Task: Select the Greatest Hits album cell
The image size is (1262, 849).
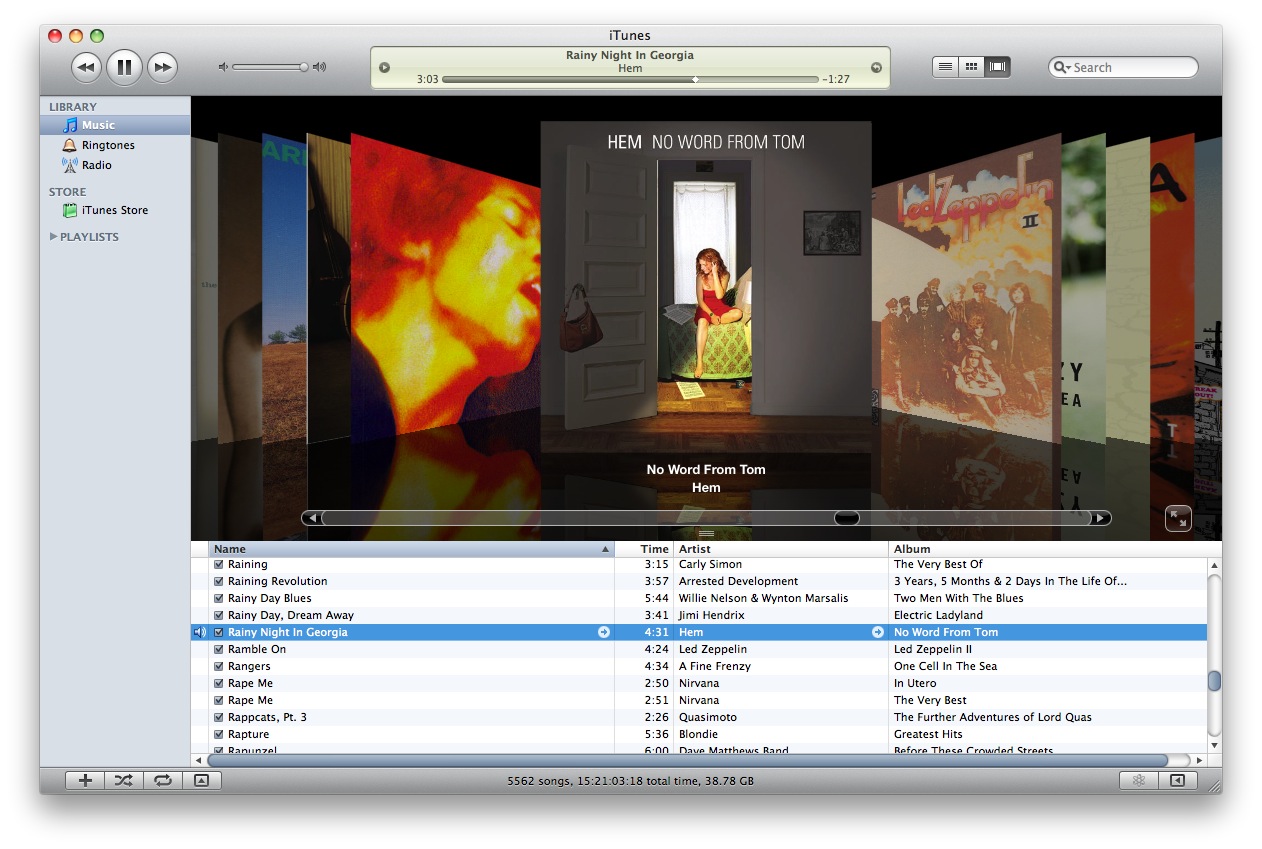Action: pos(1048,734)
